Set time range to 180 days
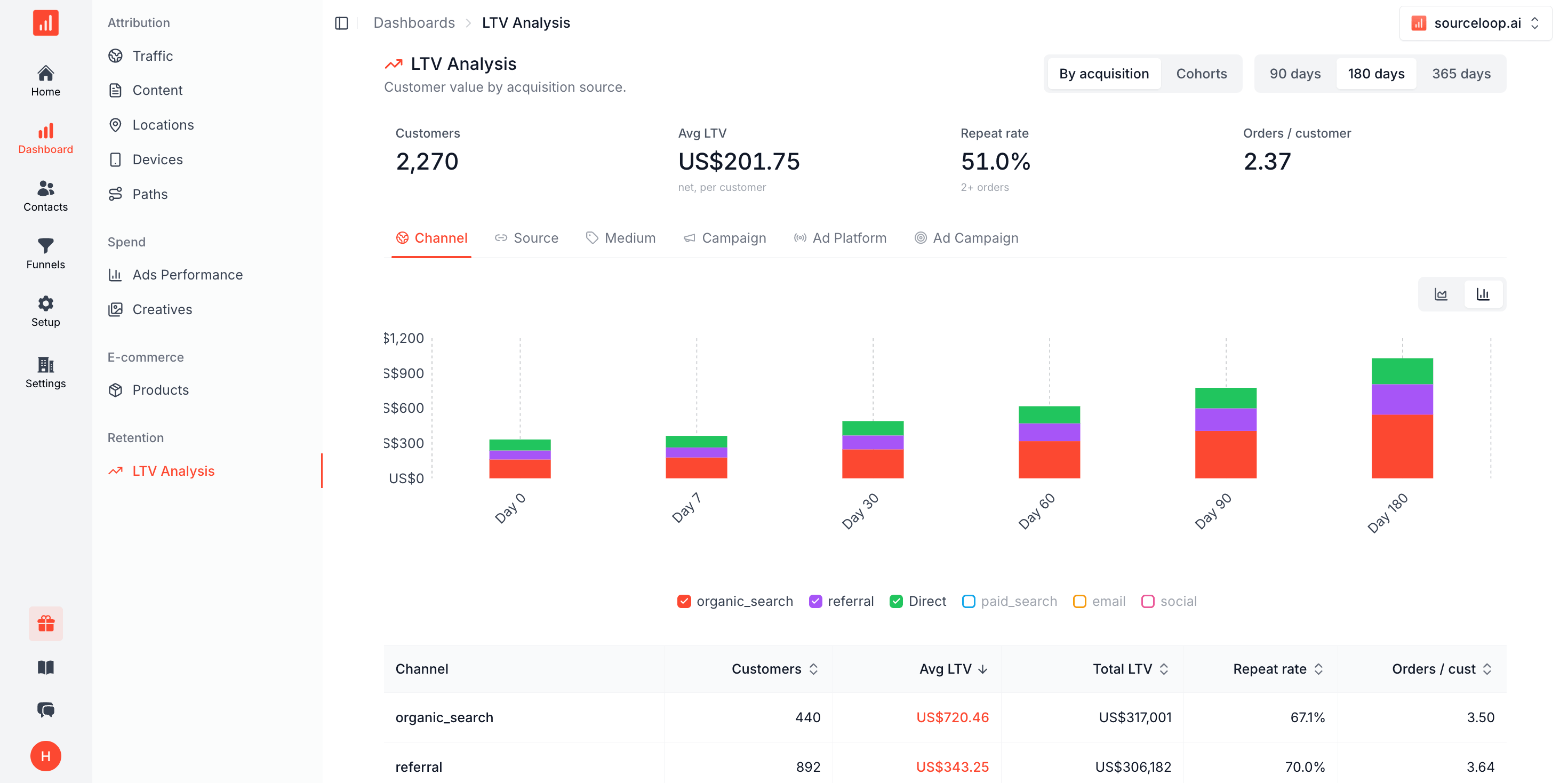Image resolution: width=1568 pixels, height=783 pixels. pyautogui.click(x=1375, y=74)
